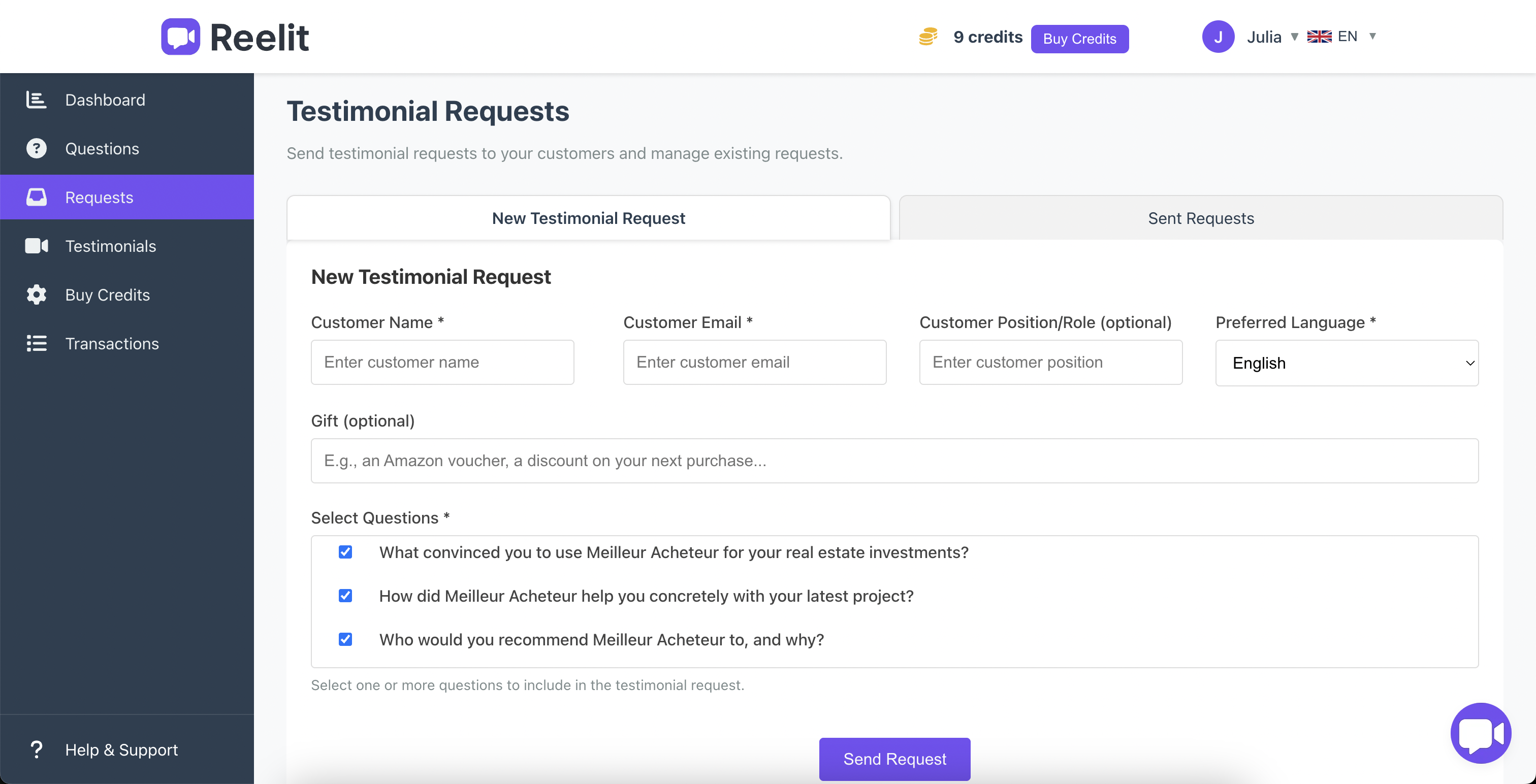Focus the Gift optional input field
This screenshot has width=1536, height=784.
[x=894, y=461]
